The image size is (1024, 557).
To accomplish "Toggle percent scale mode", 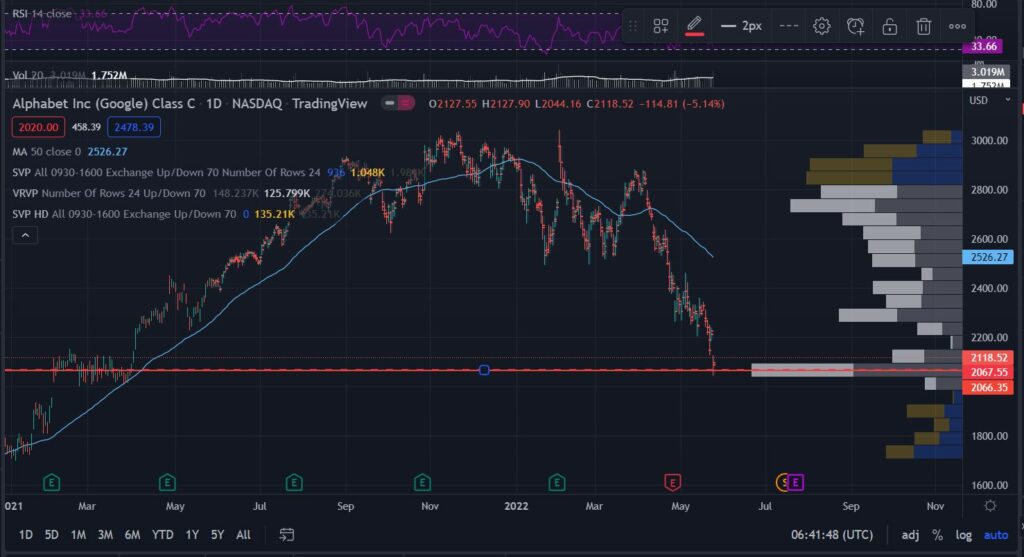I will (937, 535).
